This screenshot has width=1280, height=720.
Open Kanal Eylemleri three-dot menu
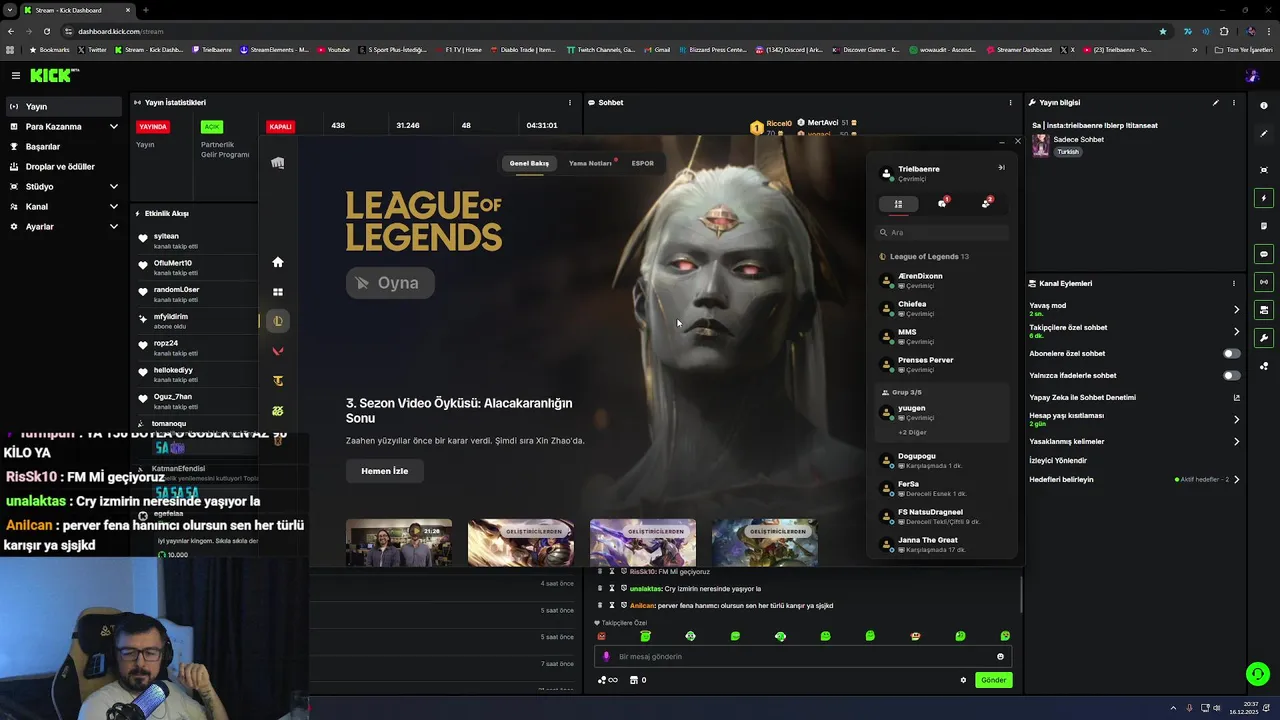pyautogui.click(x=1234, y=283)
